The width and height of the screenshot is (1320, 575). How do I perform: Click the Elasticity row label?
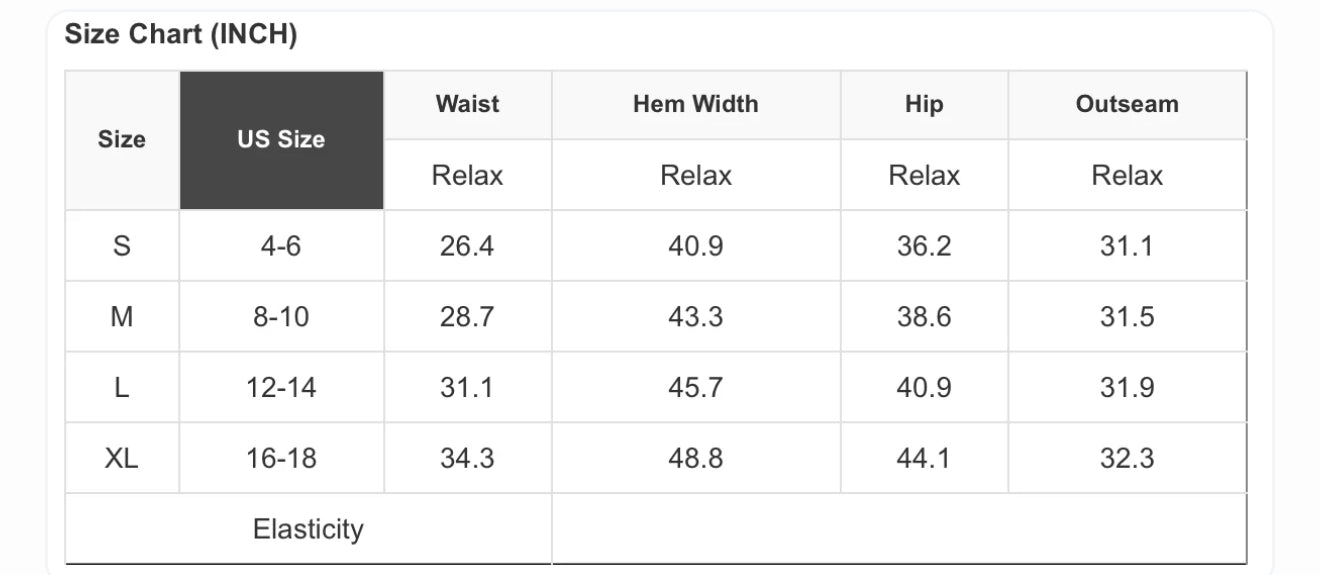pos(308,529)
